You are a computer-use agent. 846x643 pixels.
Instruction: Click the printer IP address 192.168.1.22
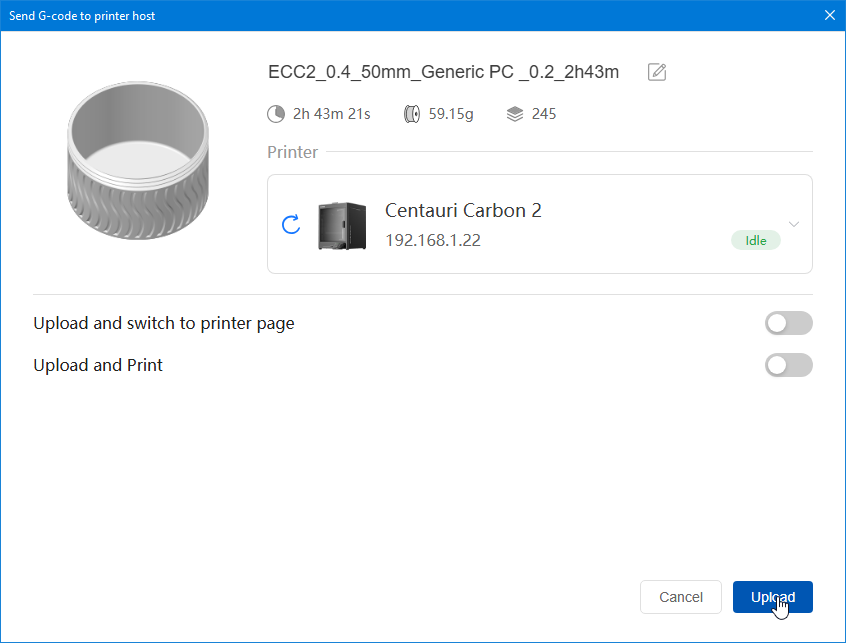(433, 241)
